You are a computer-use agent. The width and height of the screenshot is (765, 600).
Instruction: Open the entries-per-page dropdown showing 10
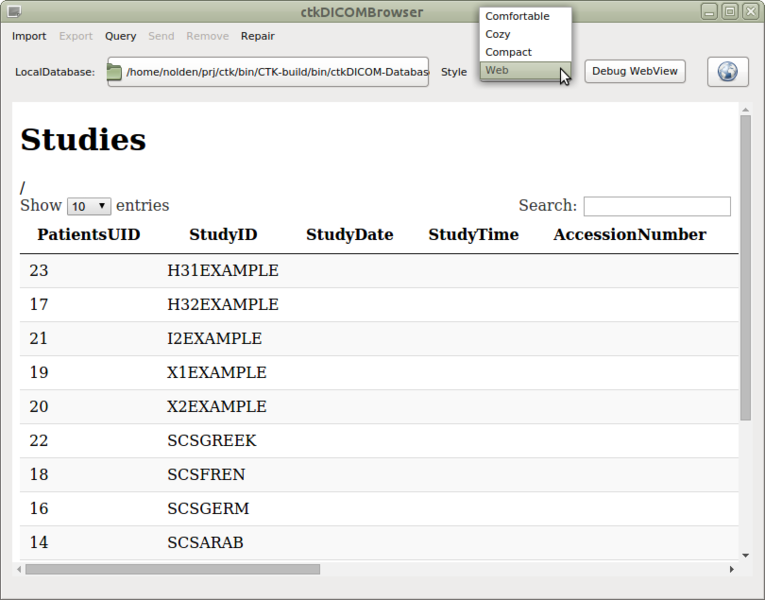point(89,206)
